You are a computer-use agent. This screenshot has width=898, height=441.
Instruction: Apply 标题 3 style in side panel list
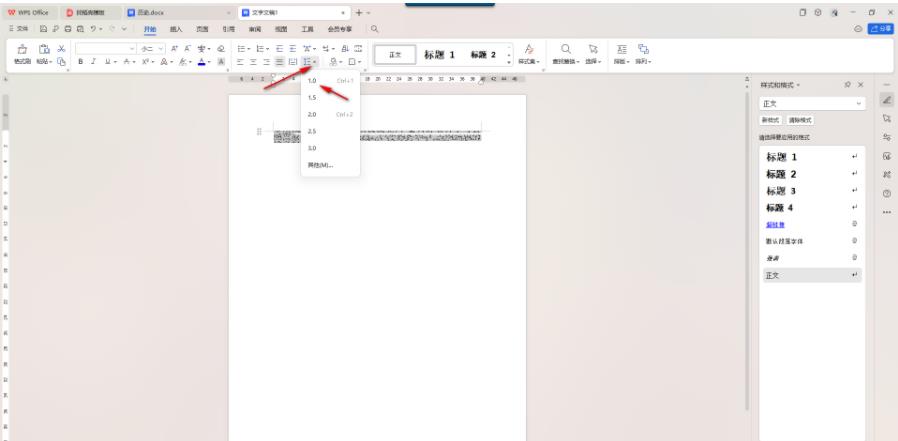coord(812,191)
